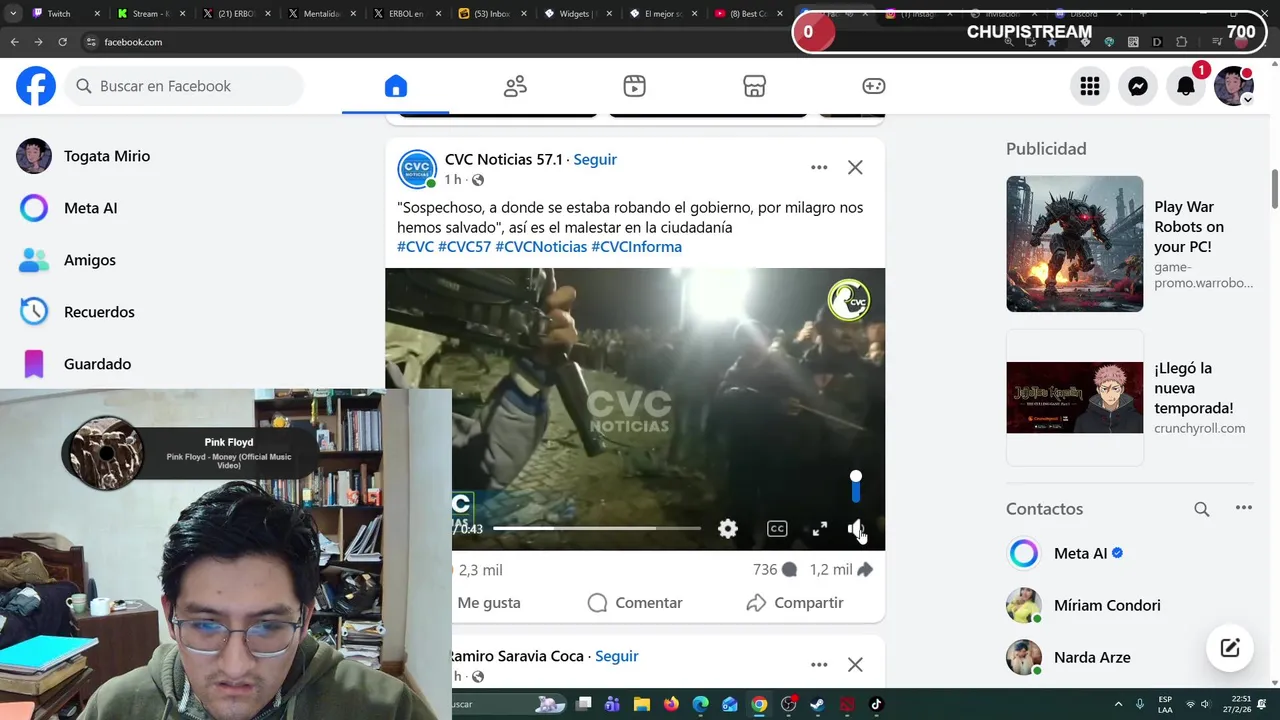The height and width of the screenshot is (720, 1280).
Task: Open the #CVC57 hashtag
Action: tap(464, 247)
